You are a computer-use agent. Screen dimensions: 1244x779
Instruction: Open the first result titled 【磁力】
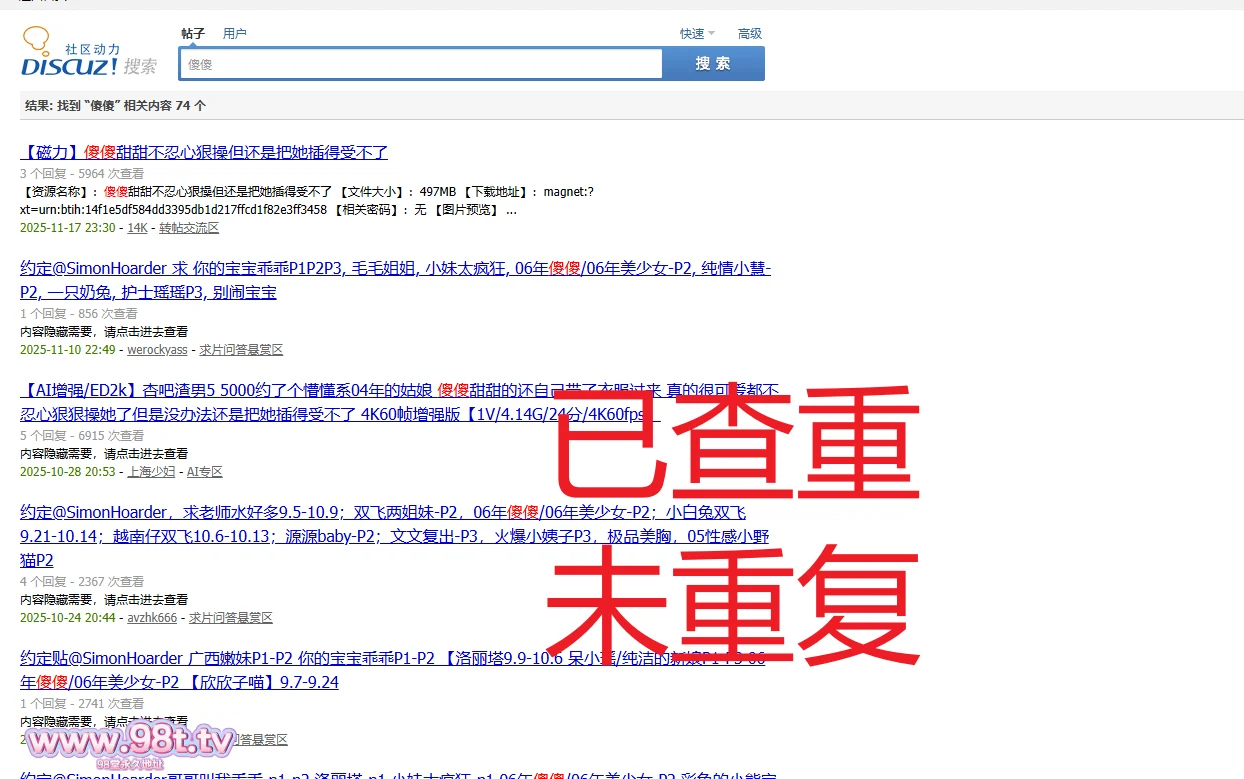coord(204,152)
